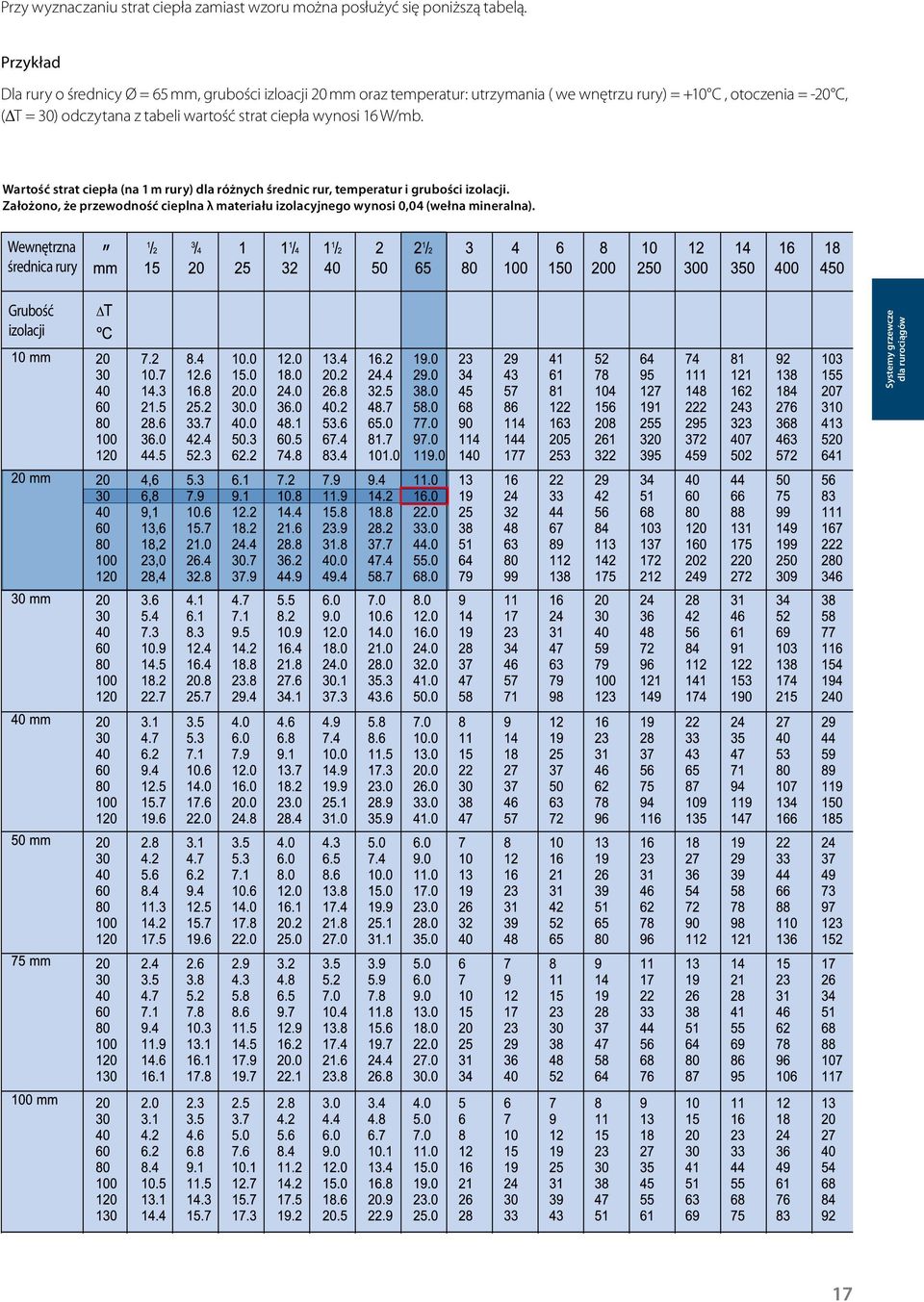This screenshot has height=1302, width=924.
Task: Click the "100 mm" insulation thickness label
Action: pyautogui.click(x=35, y=1100)
